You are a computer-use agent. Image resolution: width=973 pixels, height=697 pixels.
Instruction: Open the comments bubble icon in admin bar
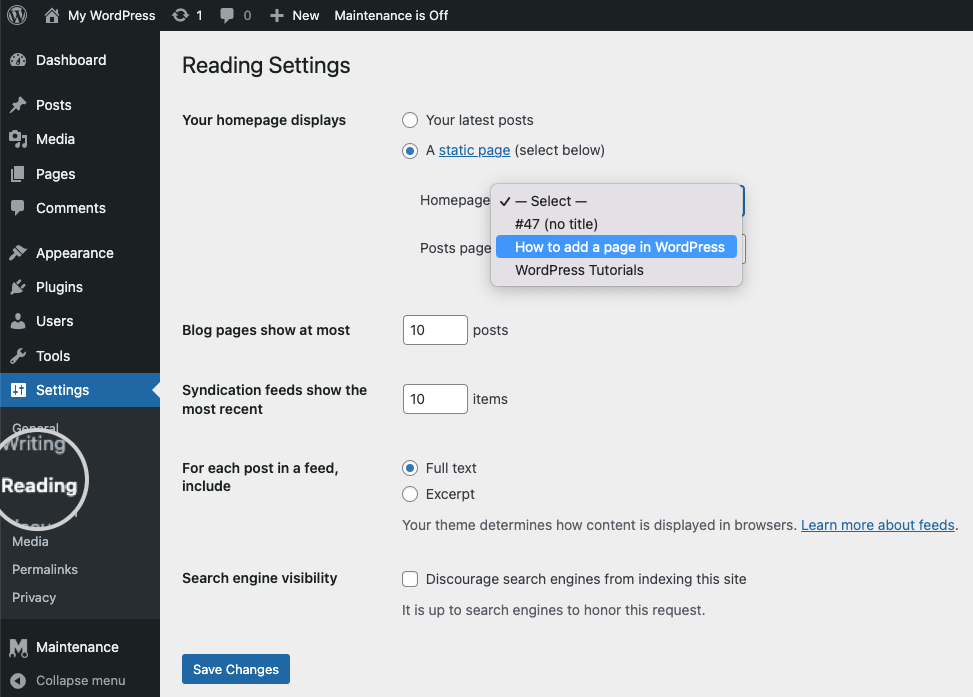coord(227,16)
